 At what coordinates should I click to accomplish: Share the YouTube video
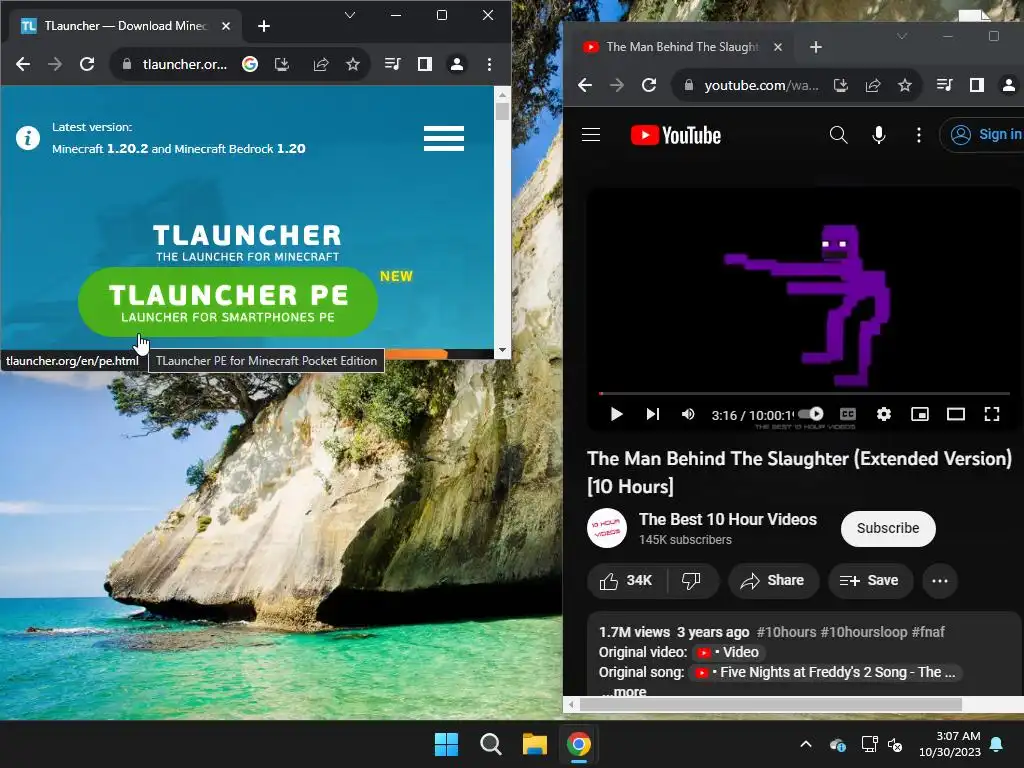[773, 581]
